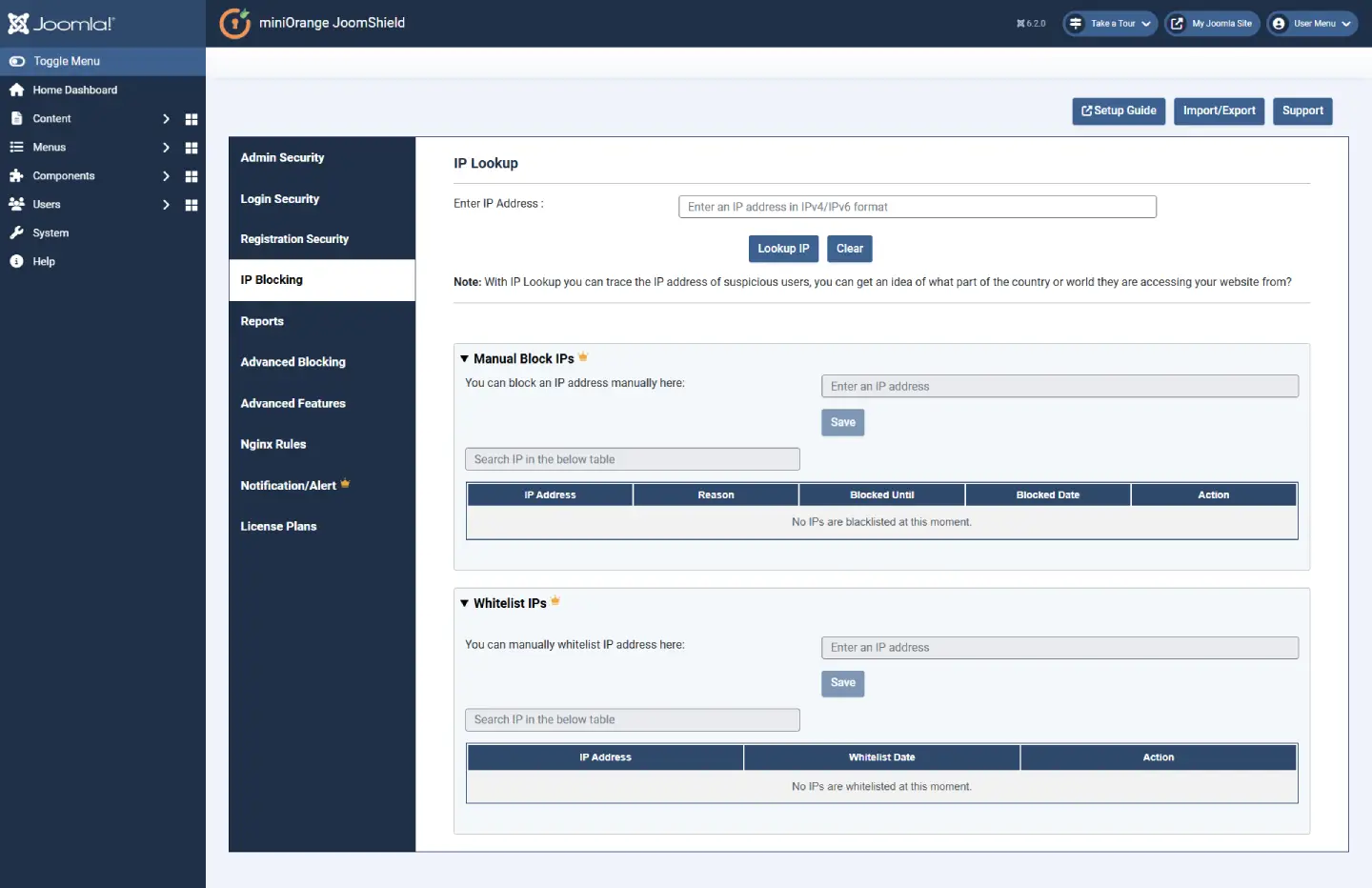Image resolution: width=1372 pixels, height=888 pixels.
Task: Open the Setup Guide
Action: [x=1119, y=111]
